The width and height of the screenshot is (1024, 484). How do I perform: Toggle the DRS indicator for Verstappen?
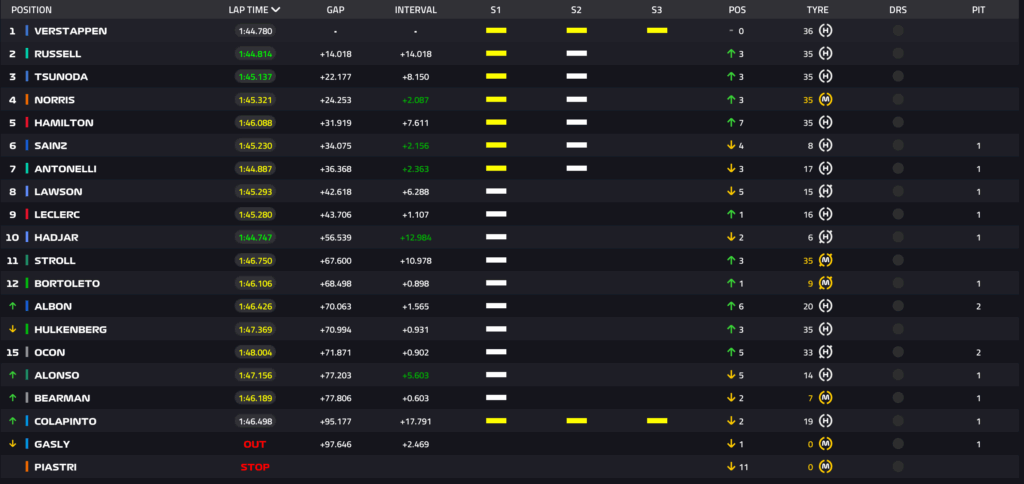tap(897, 31)
